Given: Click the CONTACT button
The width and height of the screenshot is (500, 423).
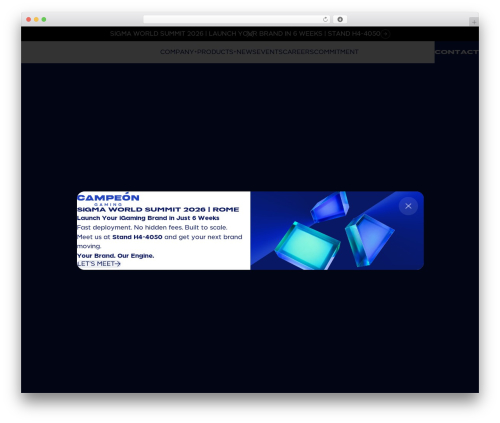Looking at the screenshot, I should click(457, 52).
